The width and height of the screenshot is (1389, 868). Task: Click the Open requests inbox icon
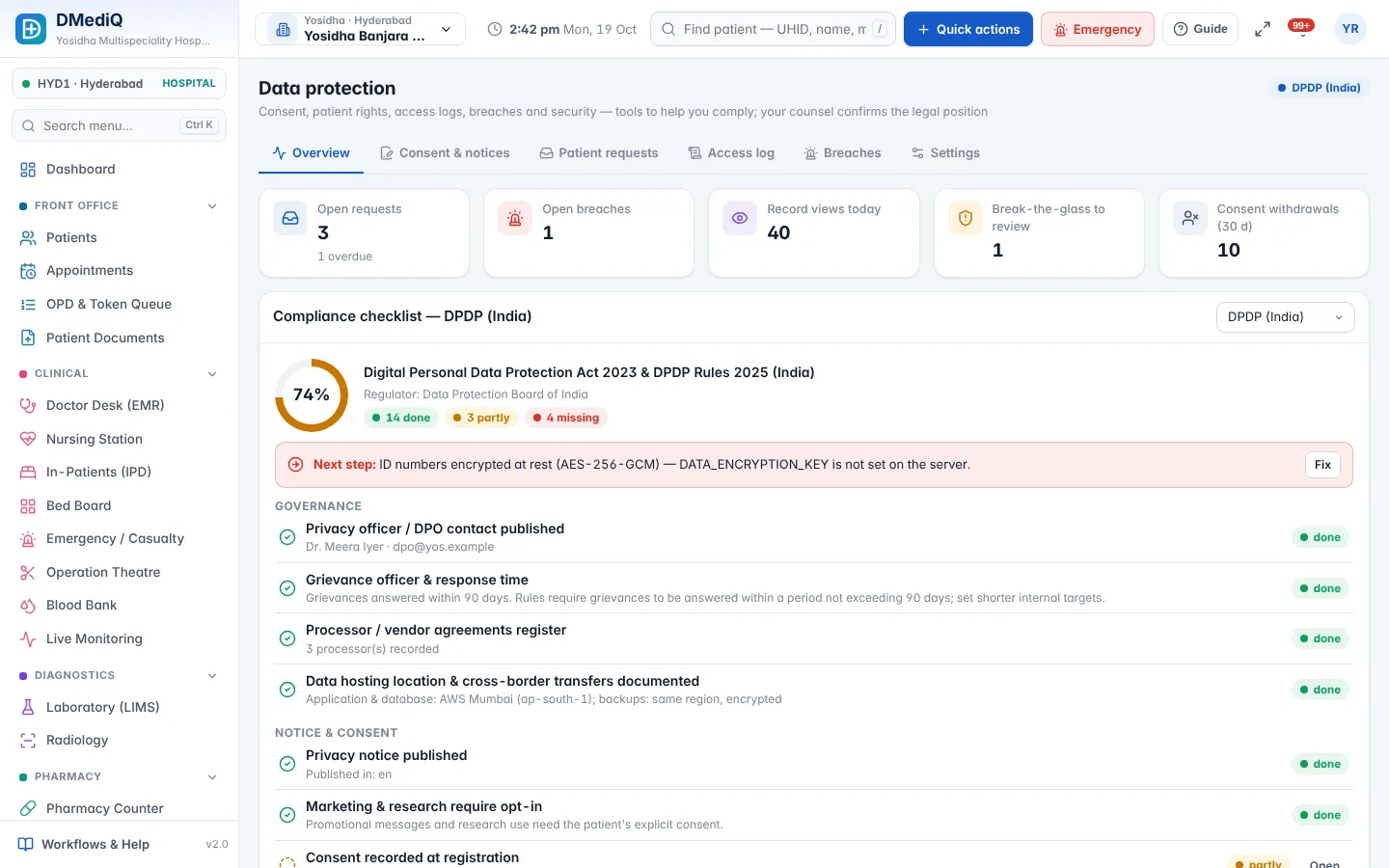click(290, 219)
